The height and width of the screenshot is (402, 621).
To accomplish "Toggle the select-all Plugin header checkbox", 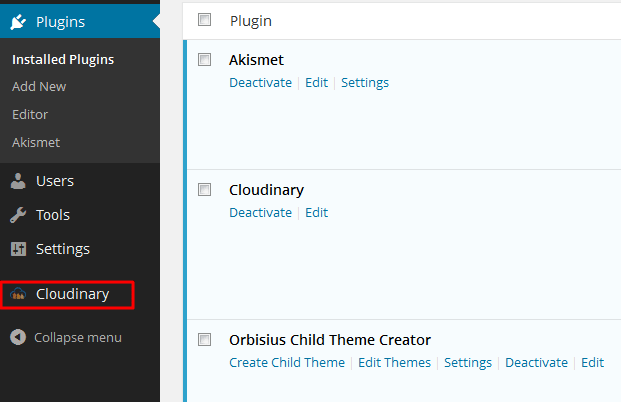I will click(204, 20).
